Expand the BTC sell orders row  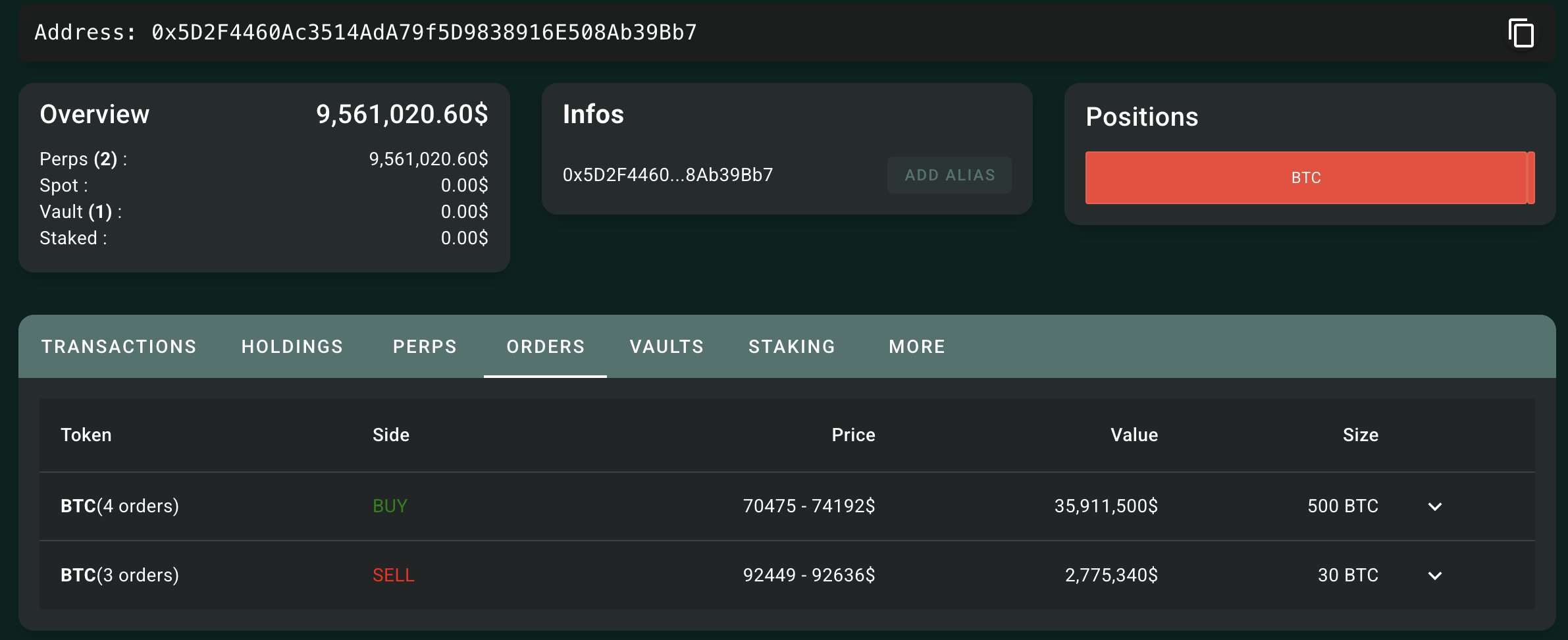pos(1435,575)
